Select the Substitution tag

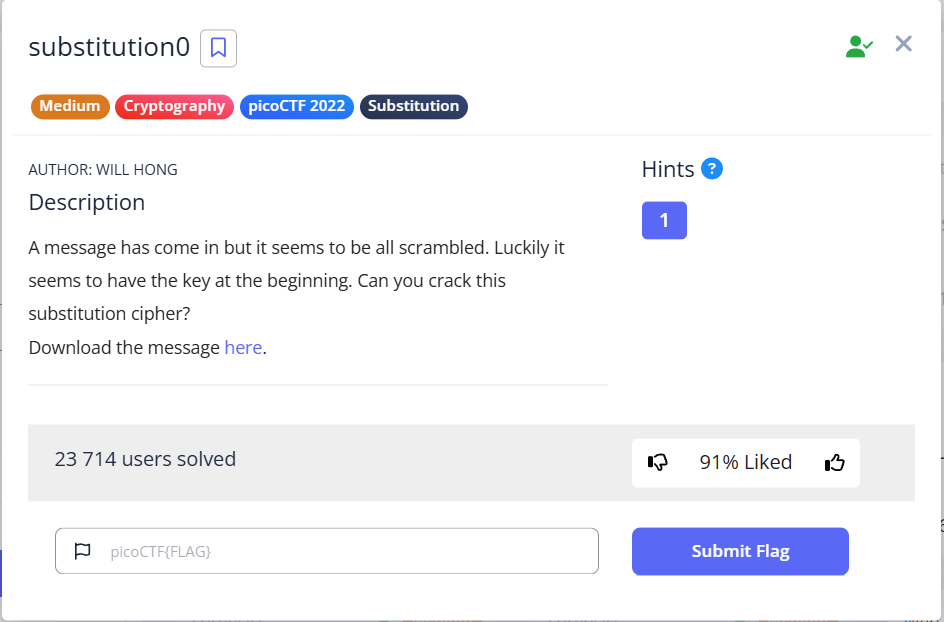(x=413, y=106)
